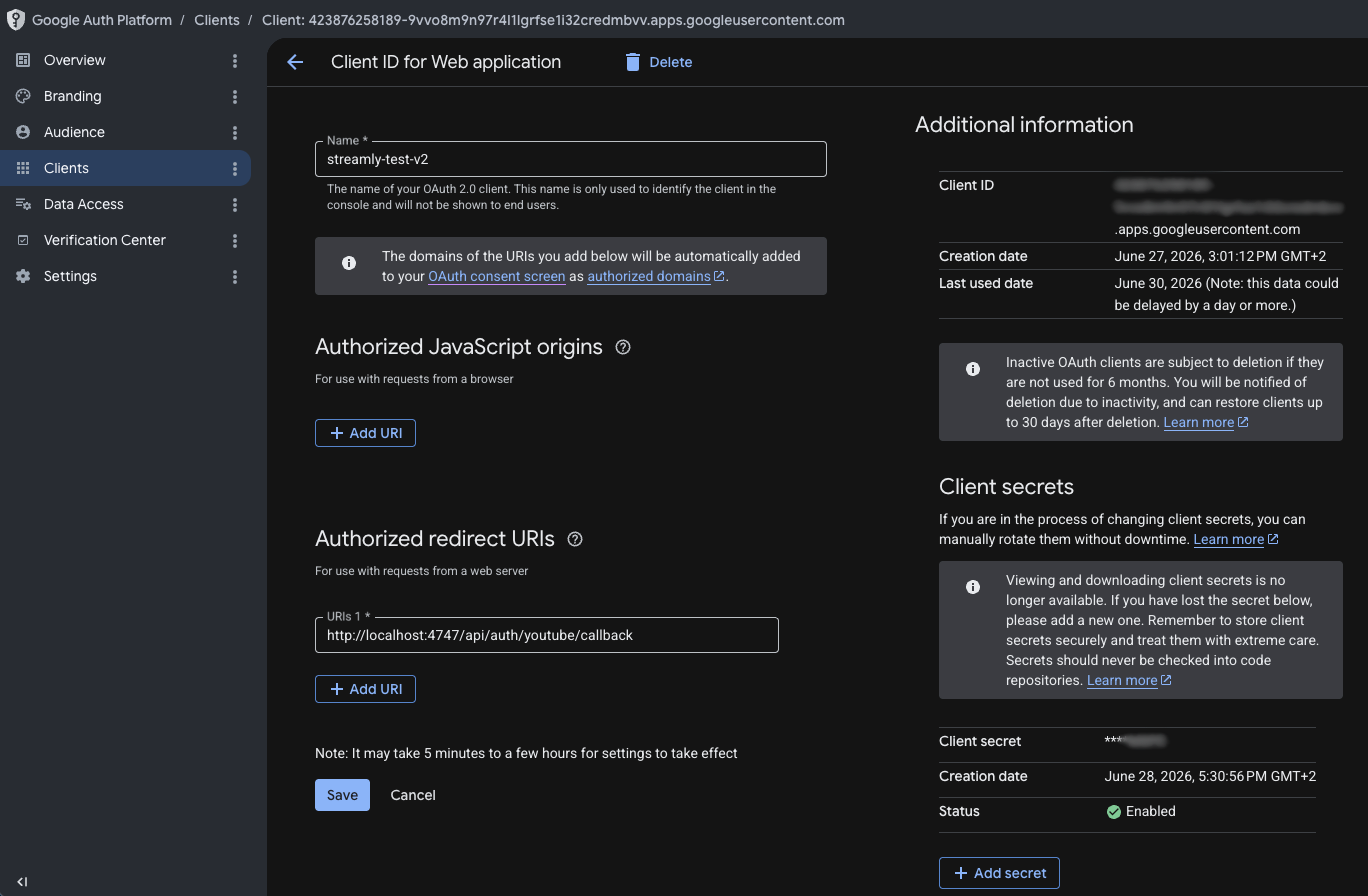
Task: Open the Verification Center three-dot menu
Action: pos(235,241)
